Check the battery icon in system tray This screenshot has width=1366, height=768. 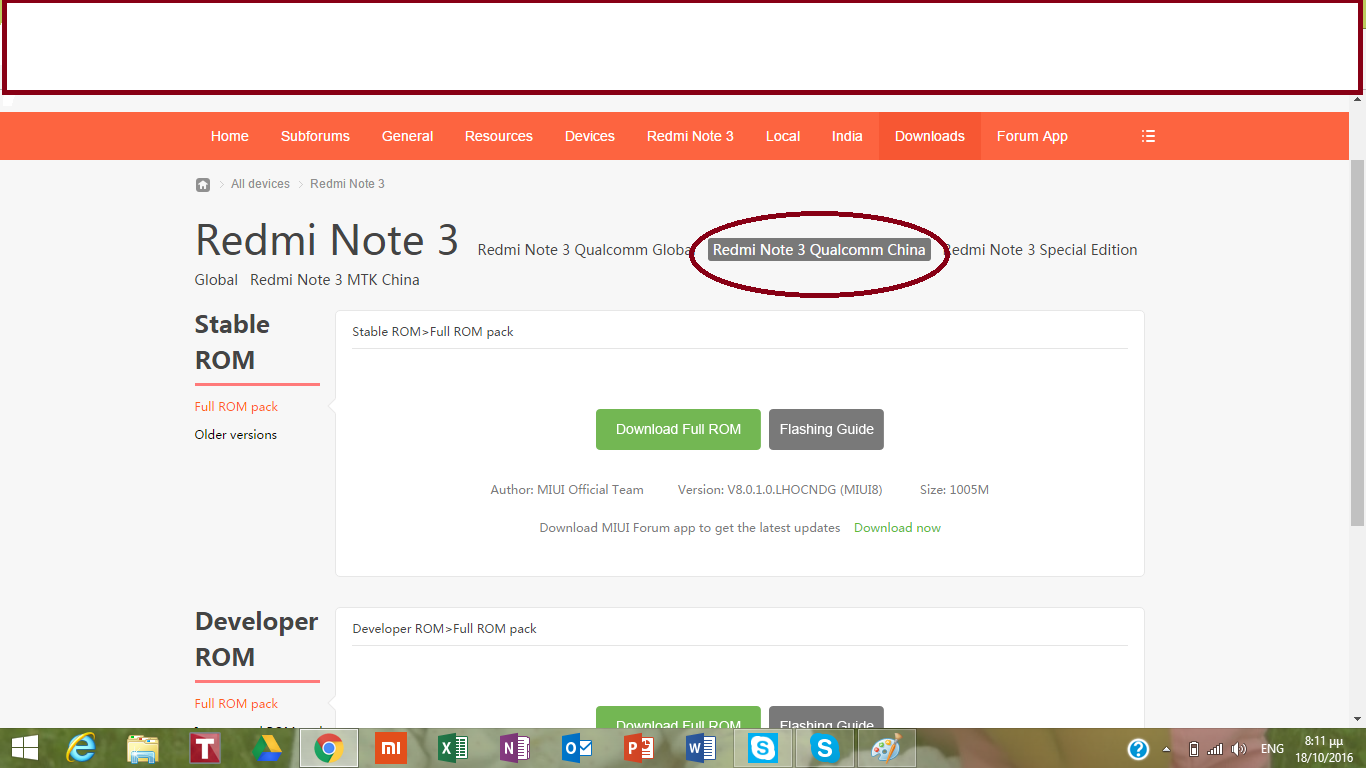coord(1193,749)
